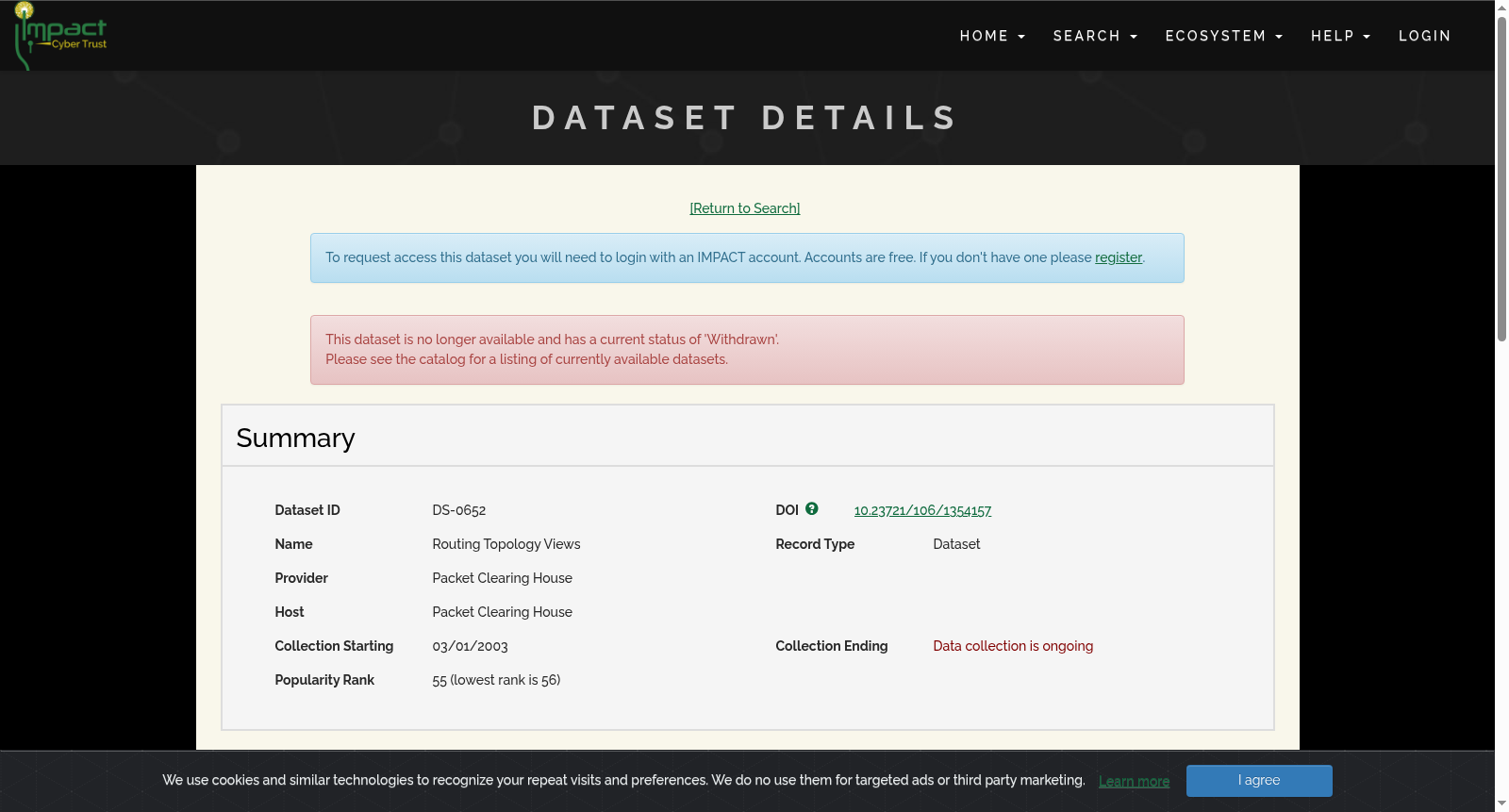Click the Host value Packet Clearing House
Image resolution: width=1509 pixels, height=812 pixels.
(x=503, y=612)
